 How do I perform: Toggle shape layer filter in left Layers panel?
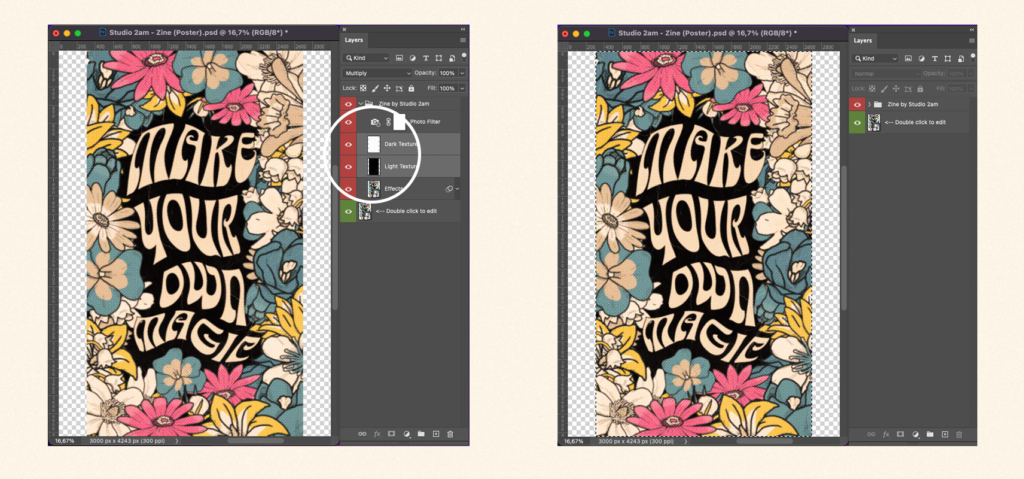pyautogui.click(x=438, y=58)
